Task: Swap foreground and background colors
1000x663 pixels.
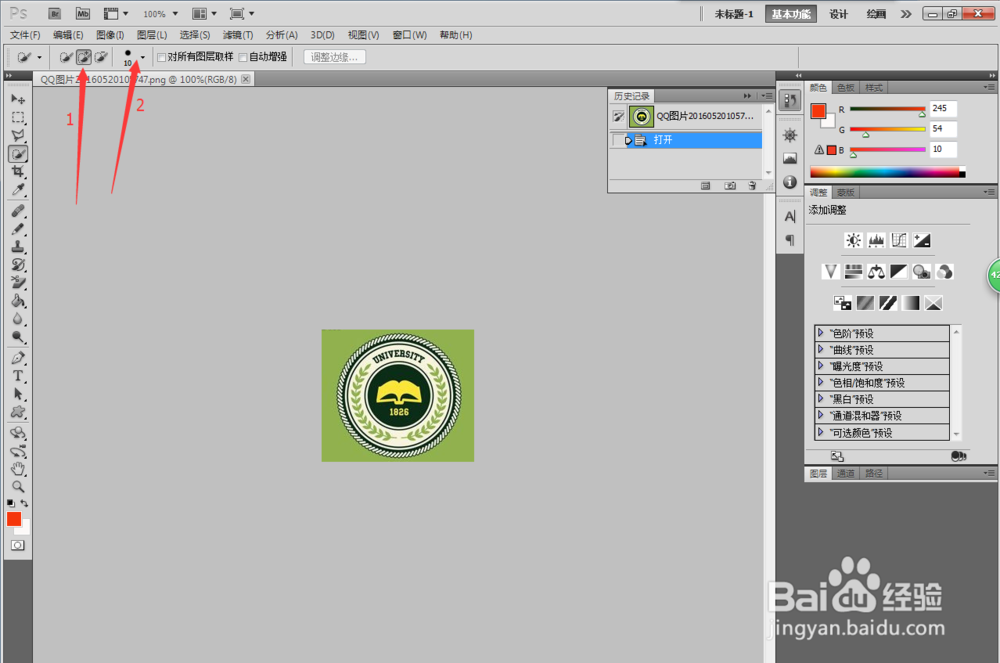Action: [24, 504]
